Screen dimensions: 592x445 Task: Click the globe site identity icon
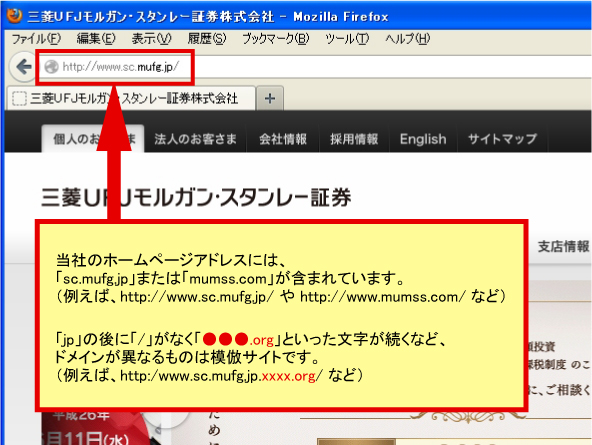[51, 67]
